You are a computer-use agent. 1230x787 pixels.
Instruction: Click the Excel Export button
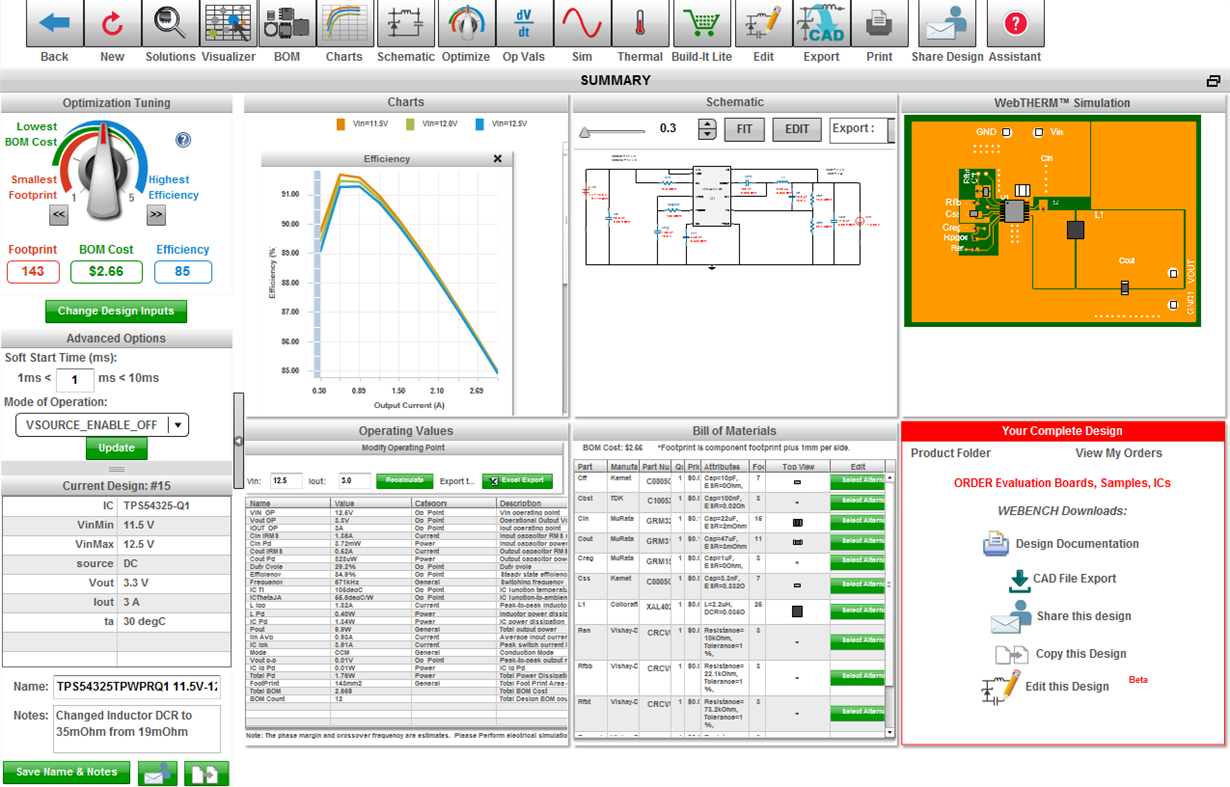click(x=517, y=481)
